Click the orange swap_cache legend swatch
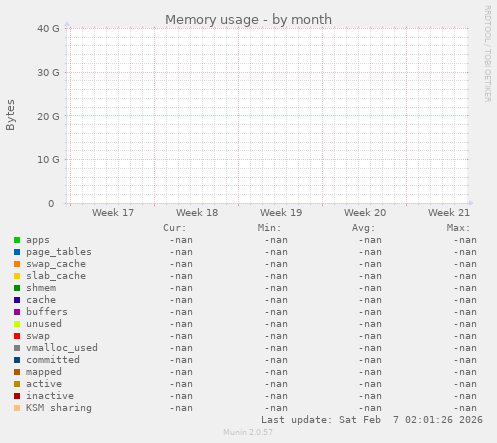Viewport: 497px width, 443px height. (x=17, y=264)
